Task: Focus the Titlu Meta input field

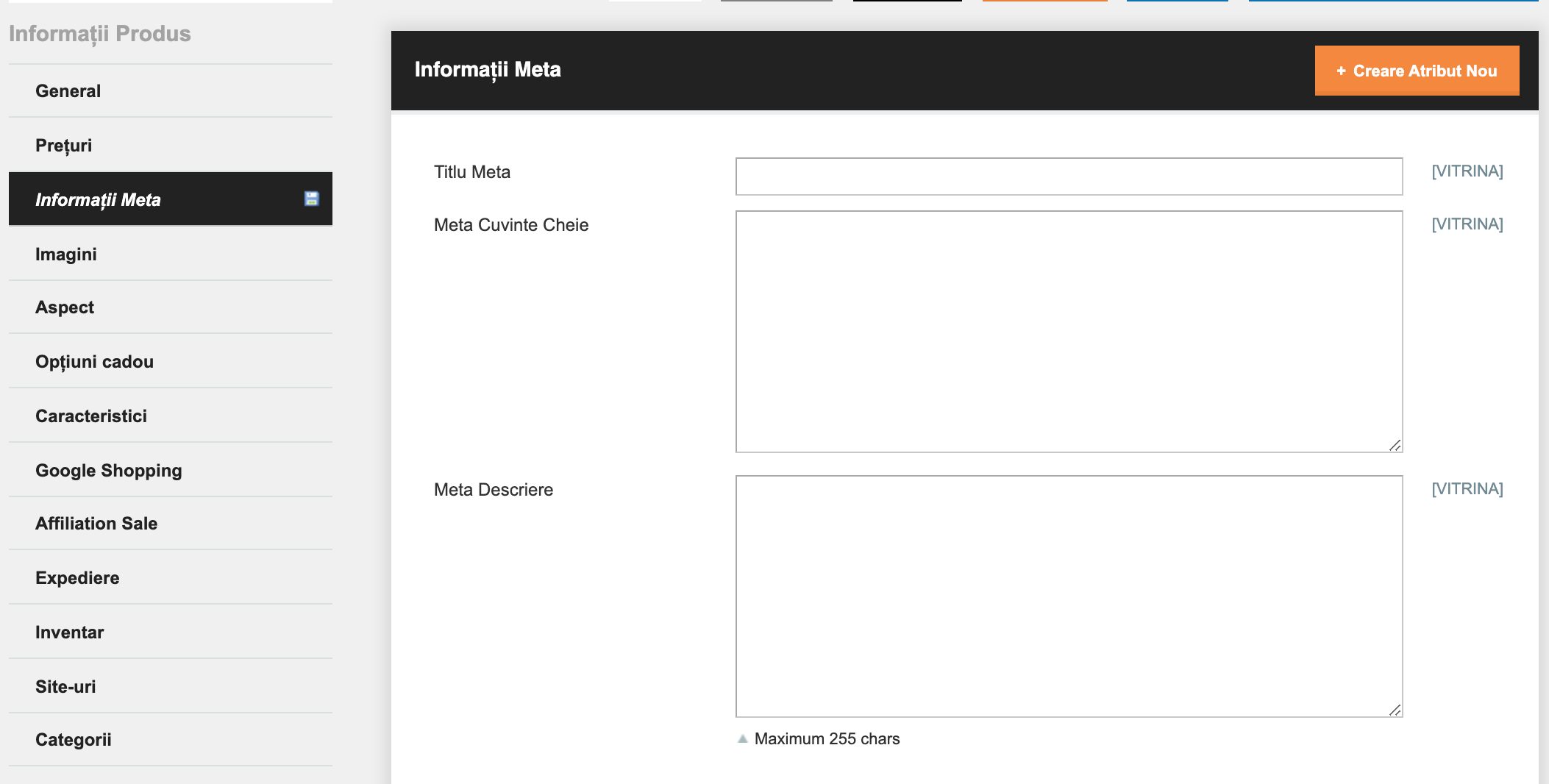Action: point(1069,177)
